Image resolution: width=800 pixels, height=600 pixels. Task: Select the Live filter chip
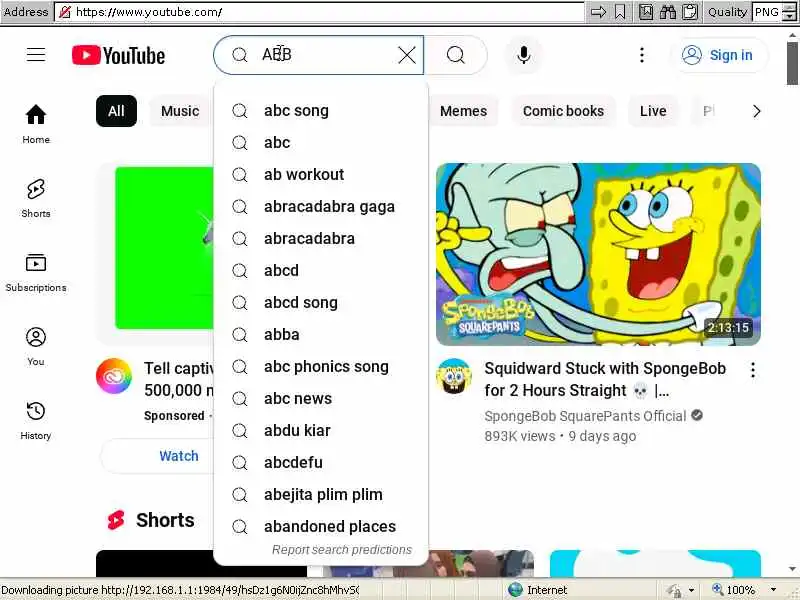click(653, 111)
